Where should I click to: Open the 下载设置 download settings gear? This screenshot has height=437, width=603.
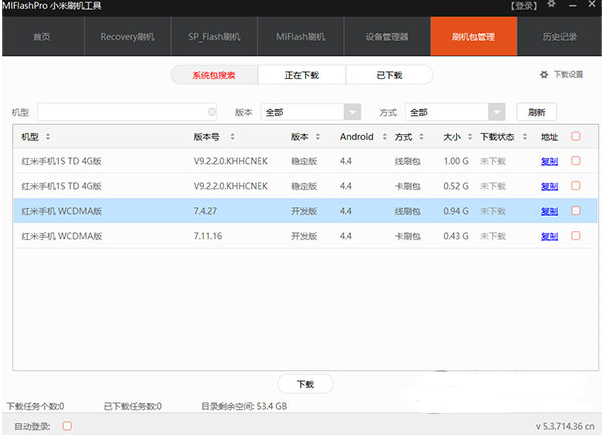[544, 75]
